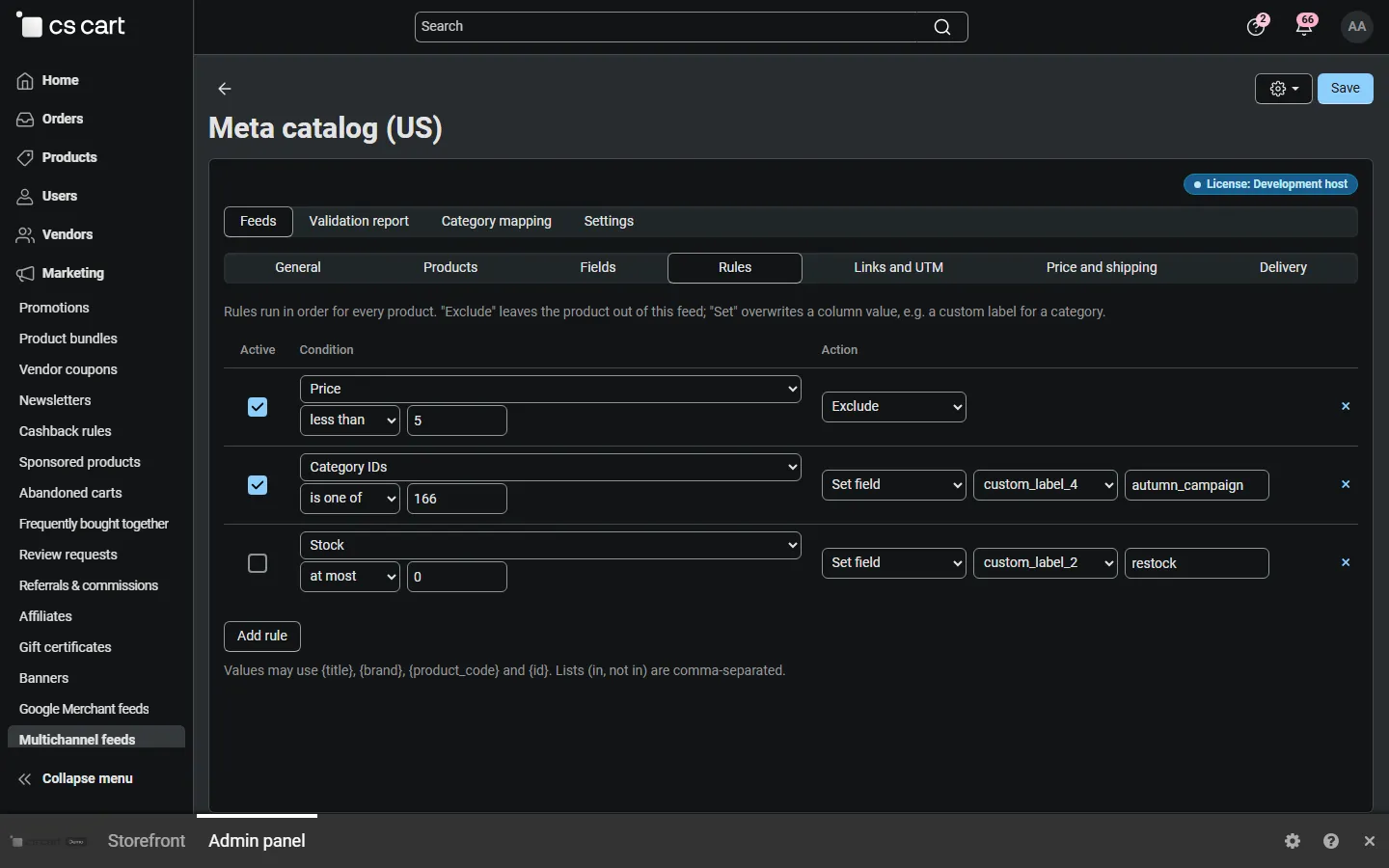Click the Add rule button
Screen dimensions: 1389x868
[262, 637]
